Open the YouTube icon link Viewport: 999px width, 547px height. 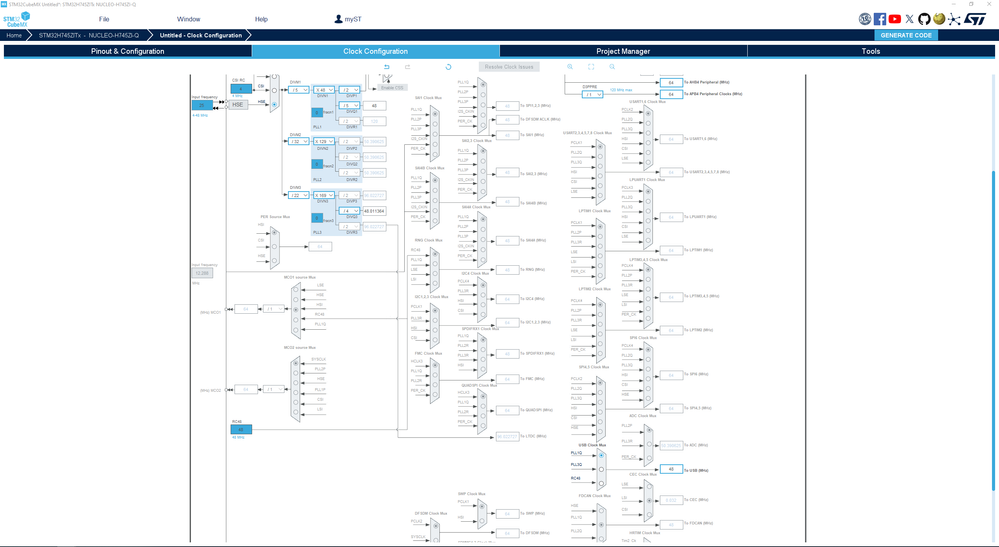tap(895, 19)
